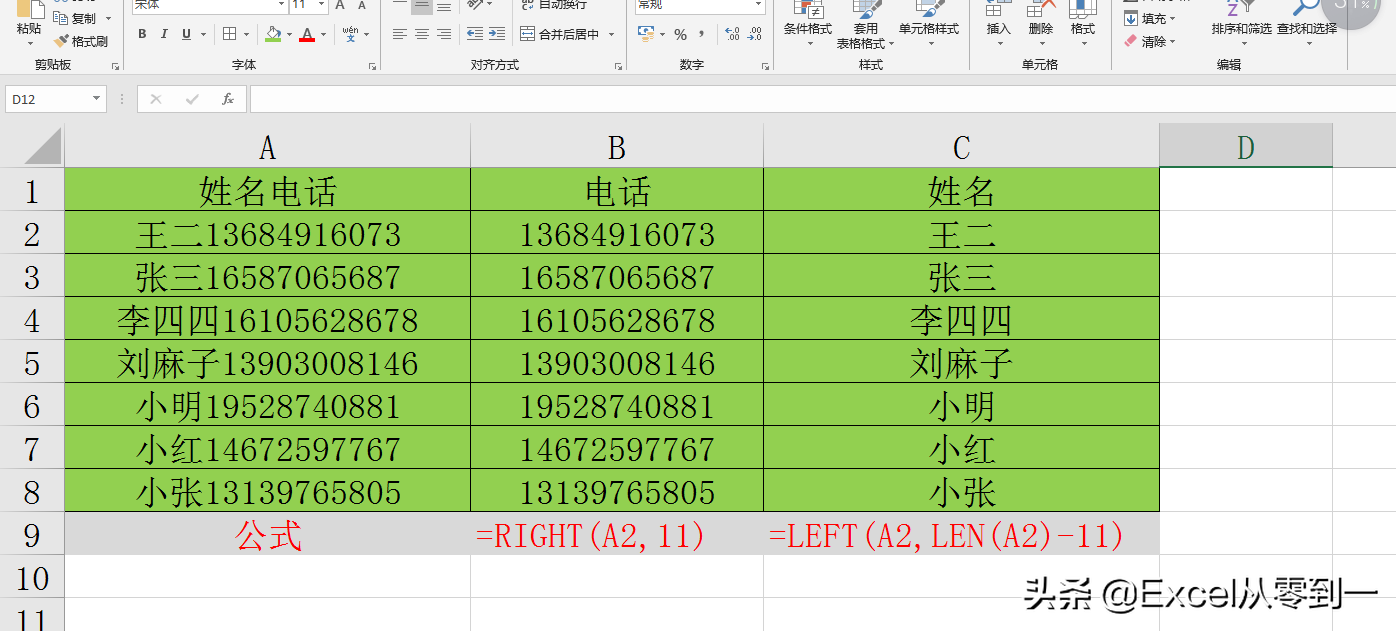Open the 对齐方式 group dialog launcher
This screenshot has width=1396, height=631.
click(x=617, y=66)
